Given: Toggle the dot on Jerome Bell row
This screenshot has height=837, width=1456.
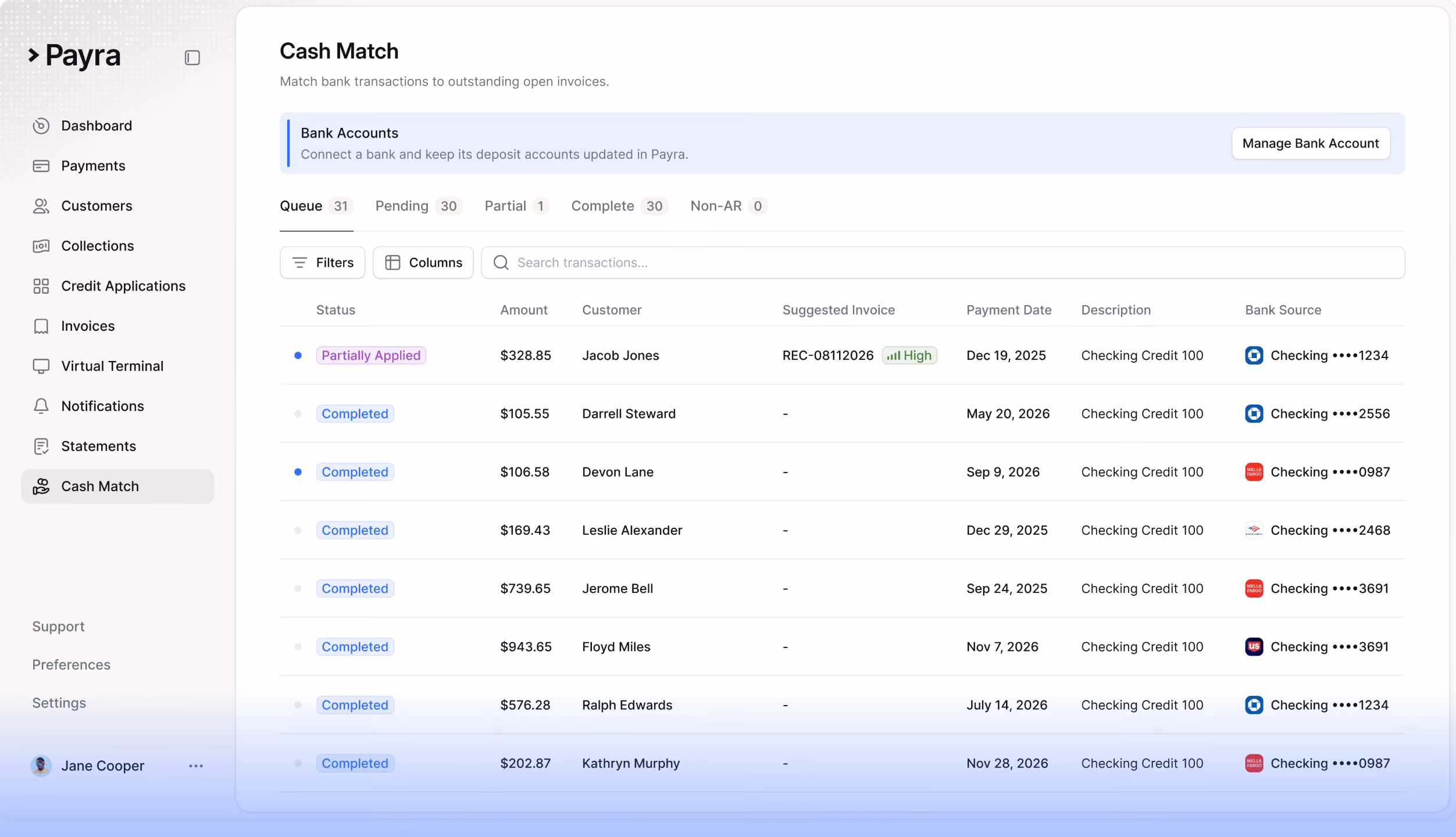Looking at the screenshot, I should (298, 589).
